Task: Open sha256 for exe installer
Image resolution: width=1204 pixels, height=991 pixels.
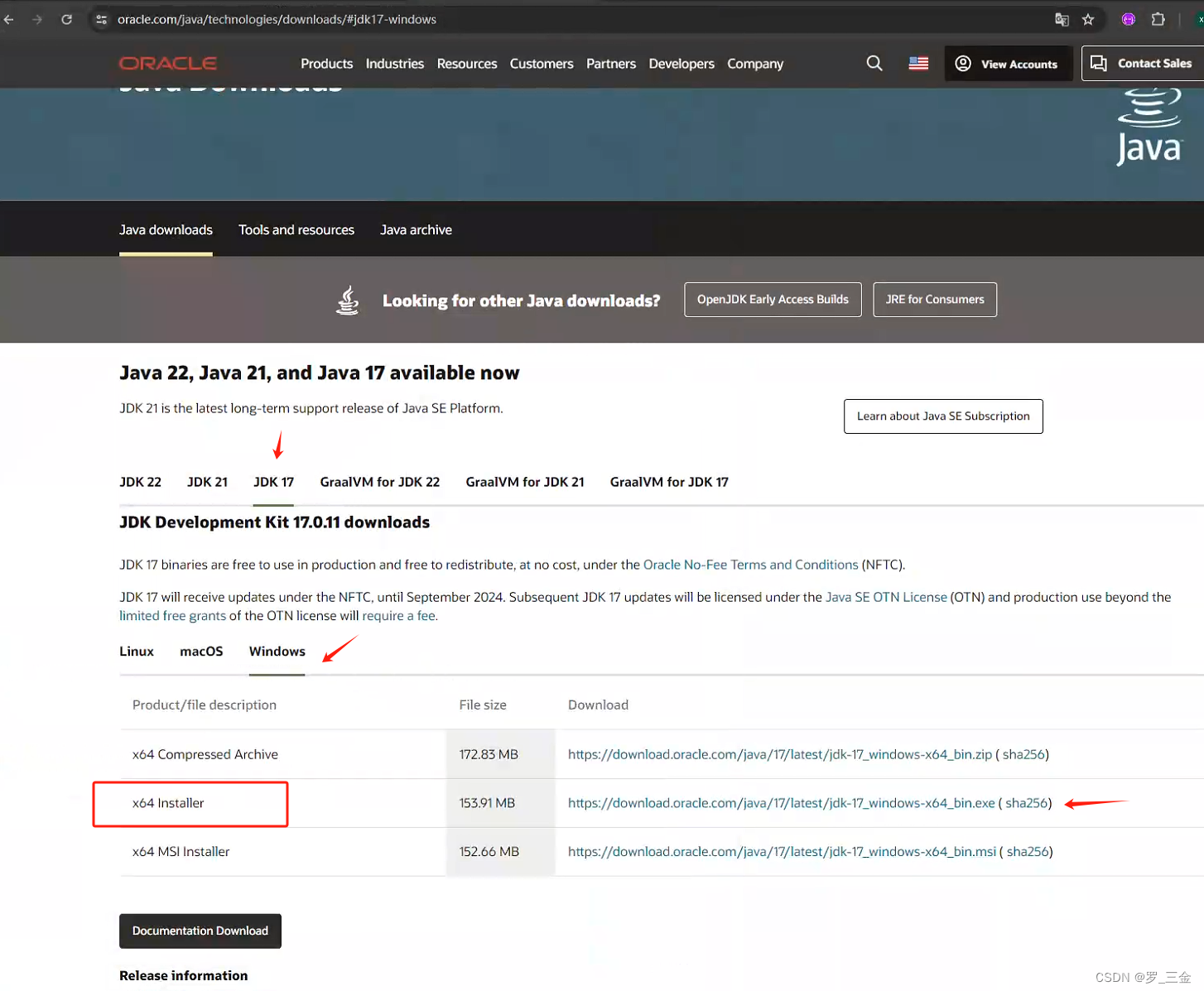Action: 1027,803
